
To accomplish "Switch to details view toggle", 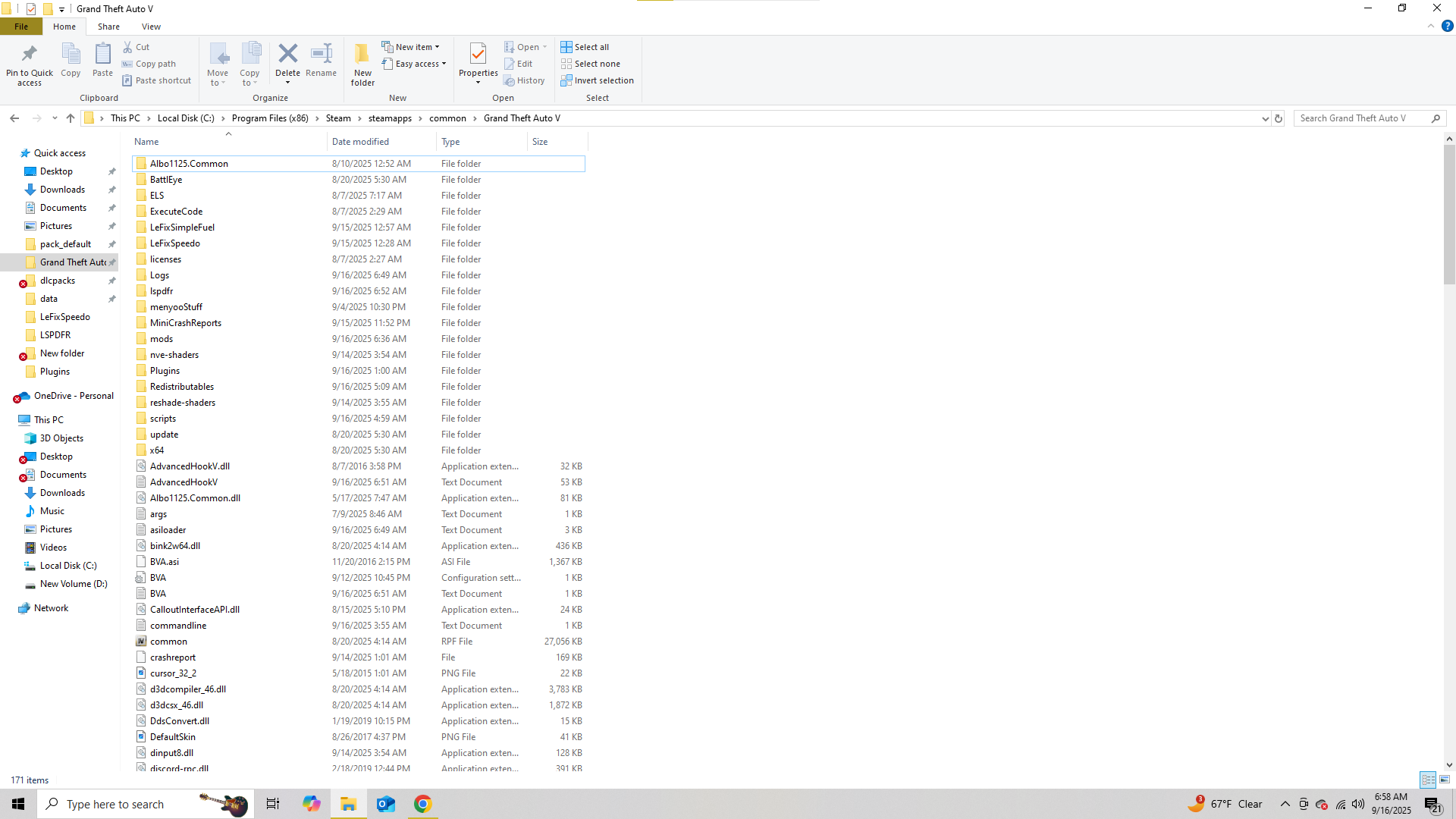I will click(1428, 780).
